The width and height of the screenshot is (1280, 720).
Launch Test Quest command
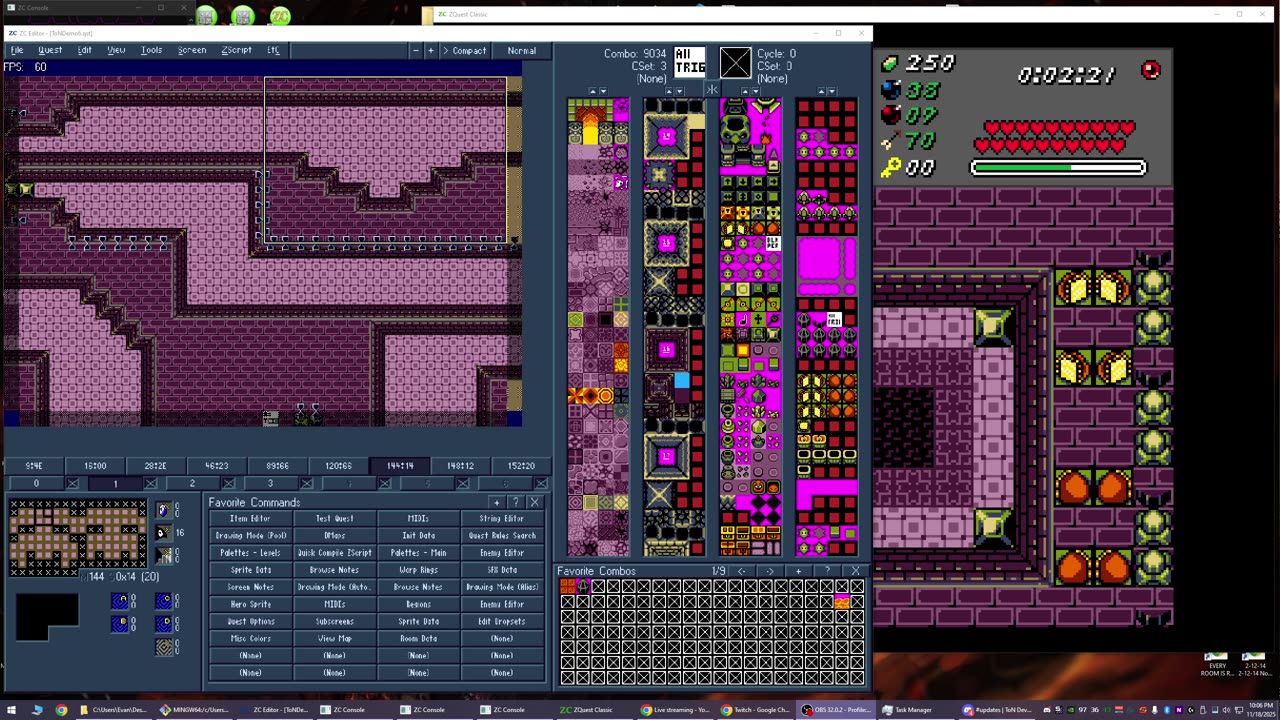334,519
